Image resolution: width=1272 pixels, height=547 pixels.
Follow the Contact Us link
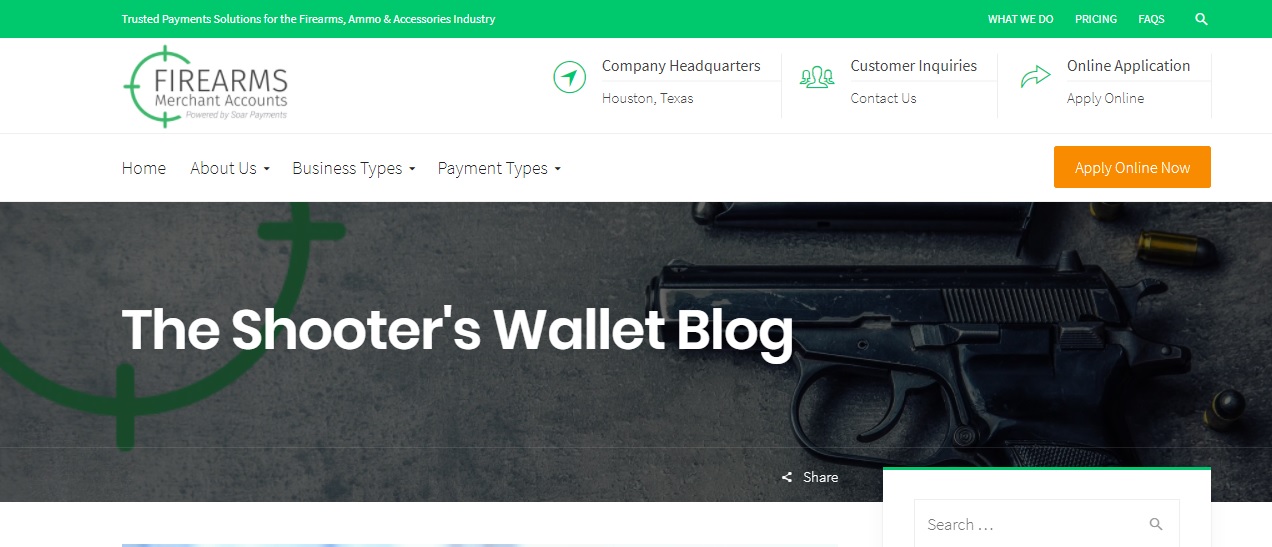(883, 98)
